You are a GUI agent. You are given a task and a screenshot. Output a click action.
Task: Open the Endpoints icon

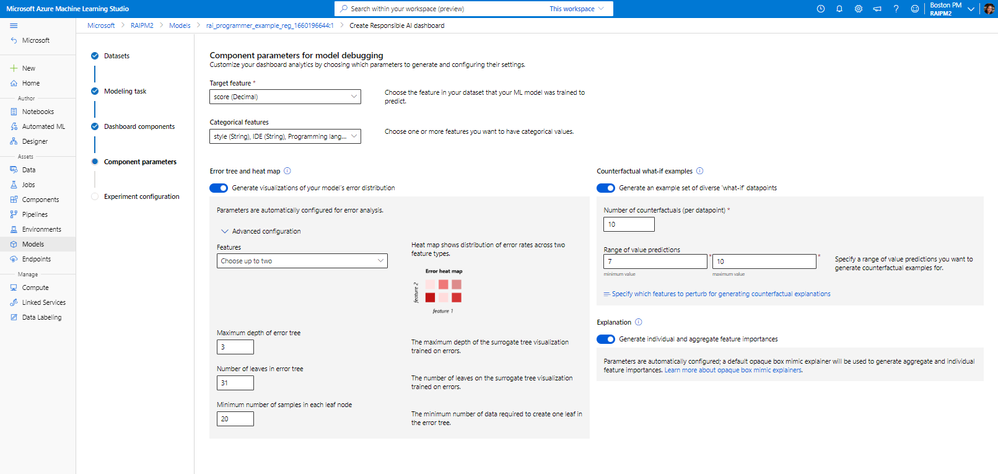(14, 259)
